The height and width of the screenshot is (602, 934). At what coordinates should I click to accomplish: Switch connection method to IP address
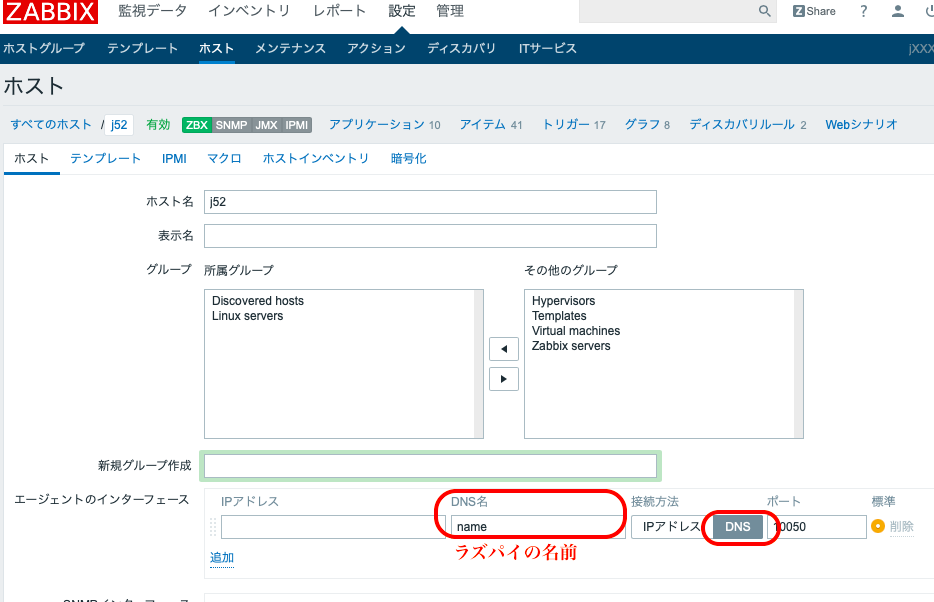(670, 527)
